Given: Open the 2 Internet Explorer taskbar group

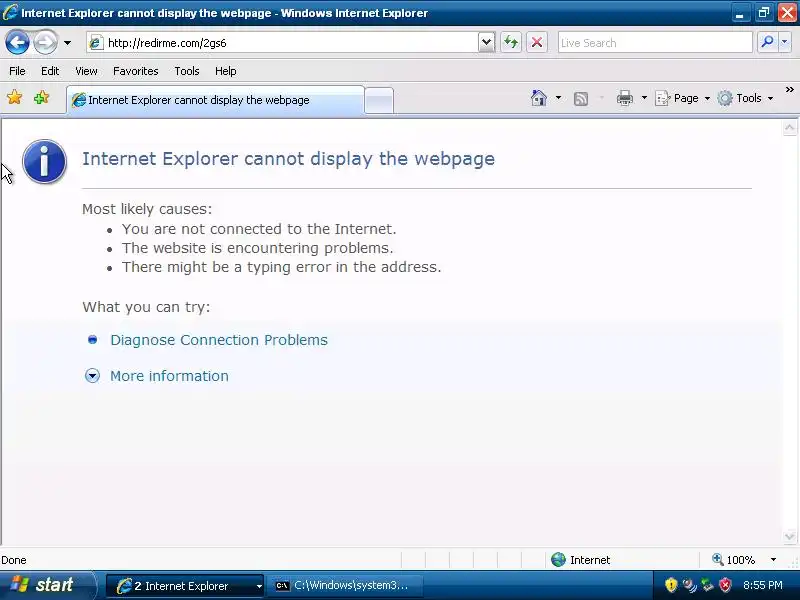Looking at the screenshot, I should (185, 586).
